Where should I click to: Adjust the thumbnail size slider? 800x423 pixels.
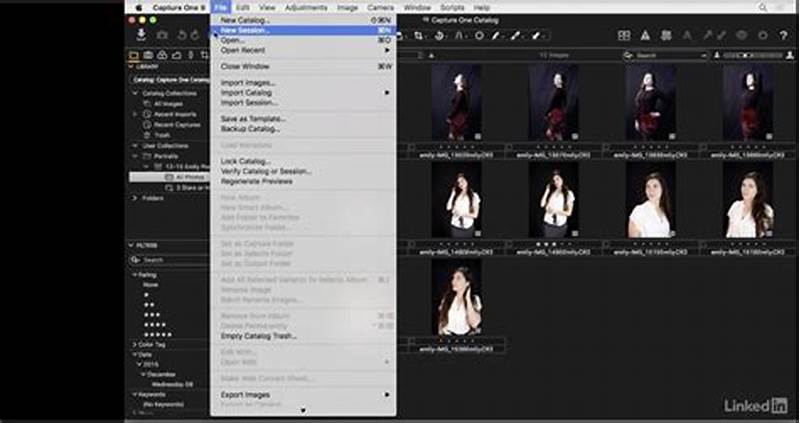click(x=753, y=55)
